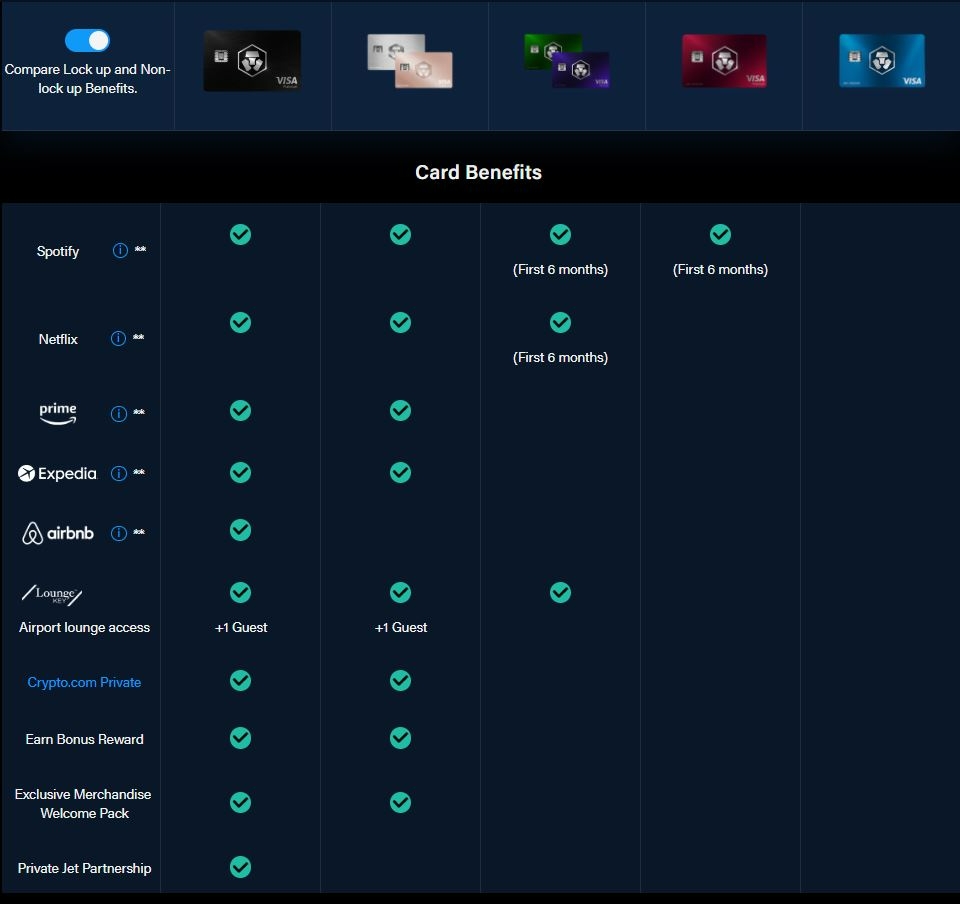The image size is (960, 904).
Task: Click Crypto.com Private checkmark under black card
Action: point(241,681)
